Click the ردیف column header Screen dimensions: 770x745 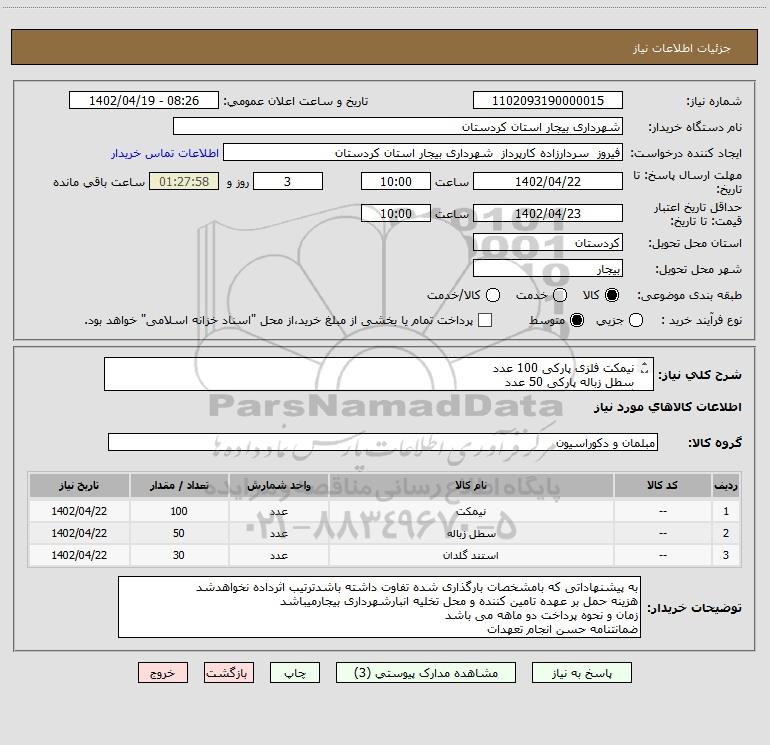point(726,485)
